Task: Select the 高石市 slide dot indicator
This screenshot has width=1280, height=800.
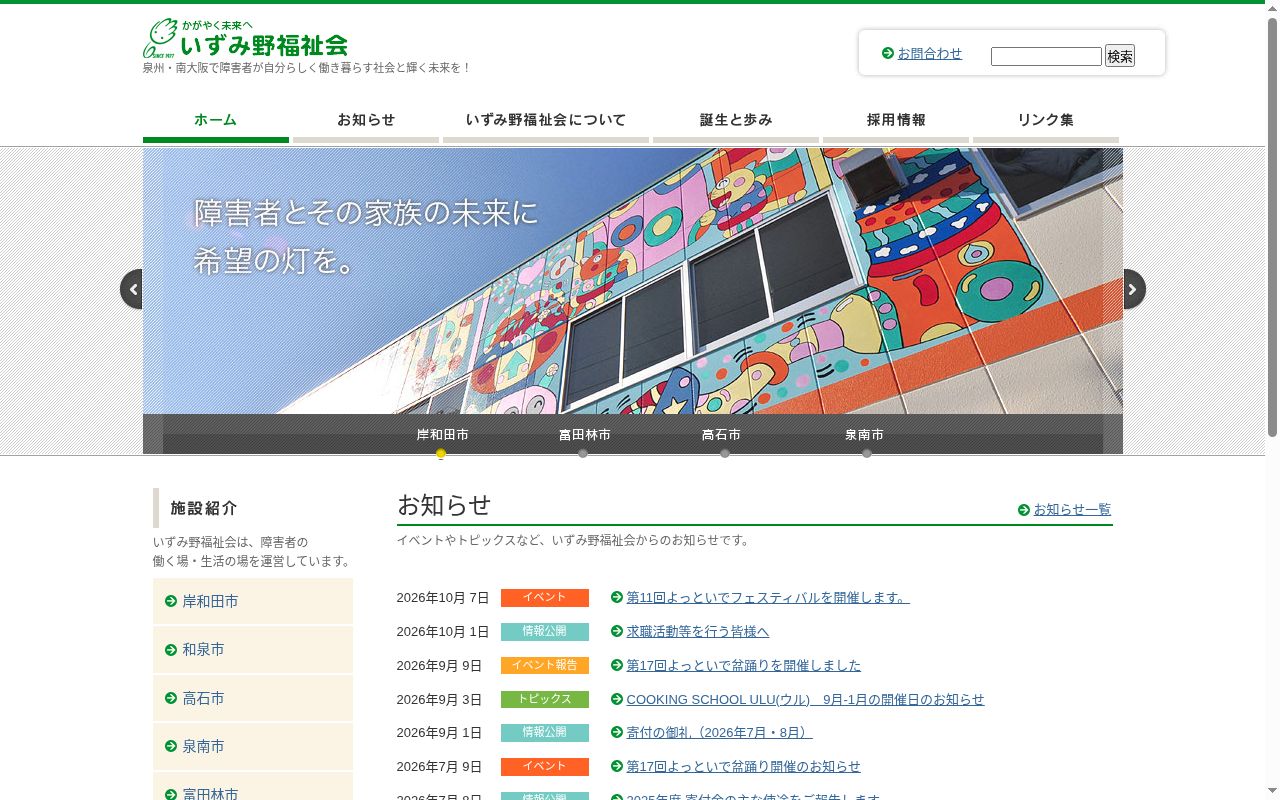Action: [x=725, y=454]
